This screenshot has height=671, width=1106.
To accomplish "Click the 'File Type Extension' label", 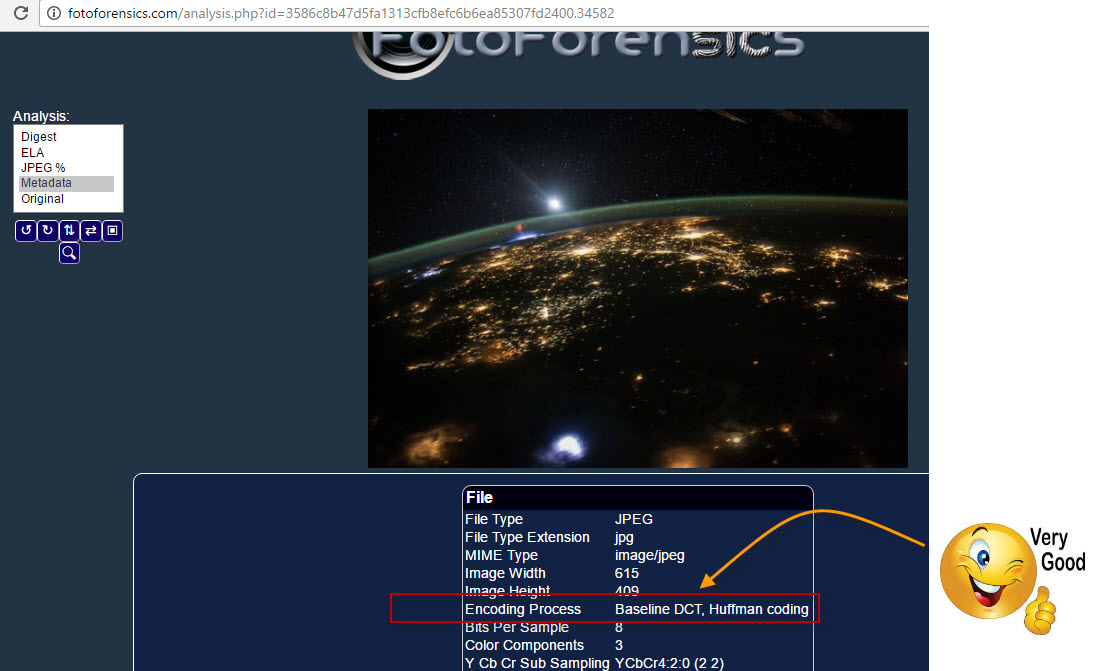I will click(527, 538).
